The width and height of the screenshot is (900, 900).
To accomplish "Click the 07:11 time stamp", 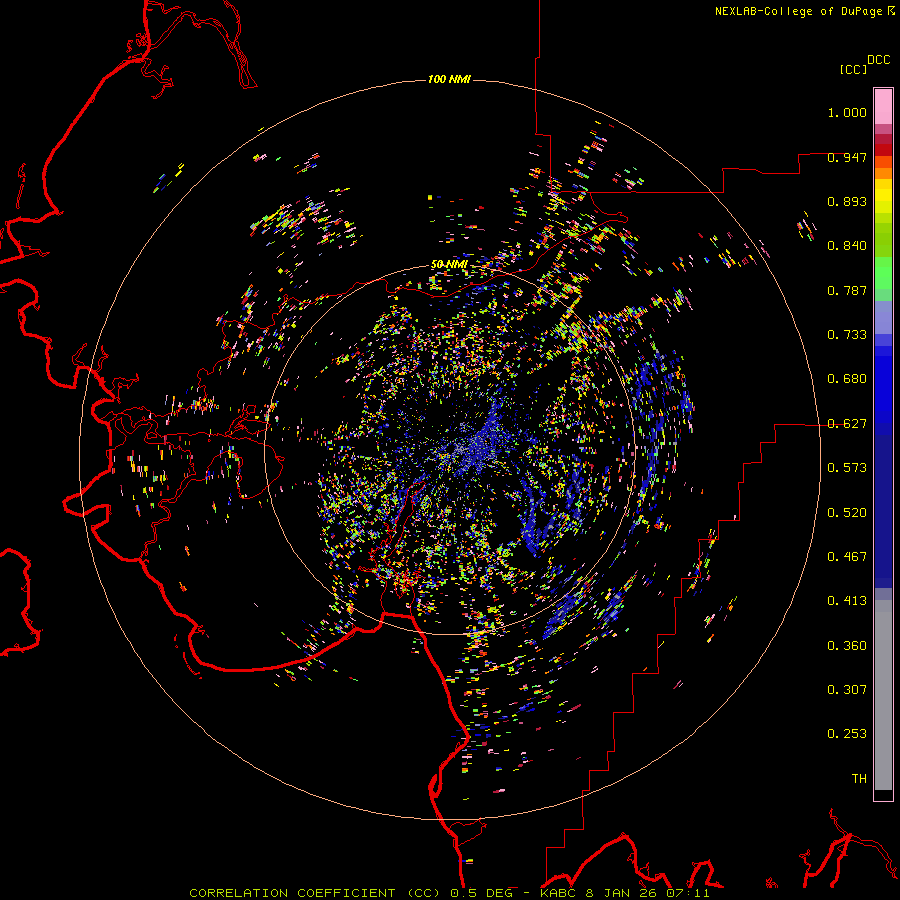I will [688, 893].
